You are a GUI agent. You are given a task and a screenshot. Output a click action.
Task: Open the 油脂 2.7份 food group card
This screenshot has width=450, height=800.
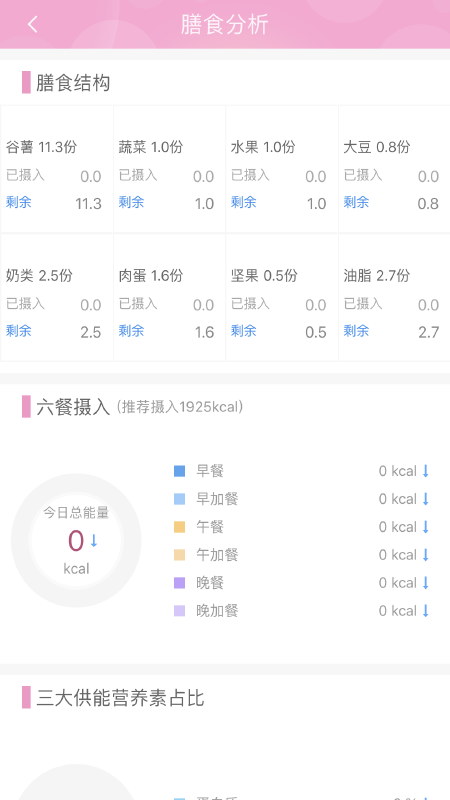click(x=394, y=297)
